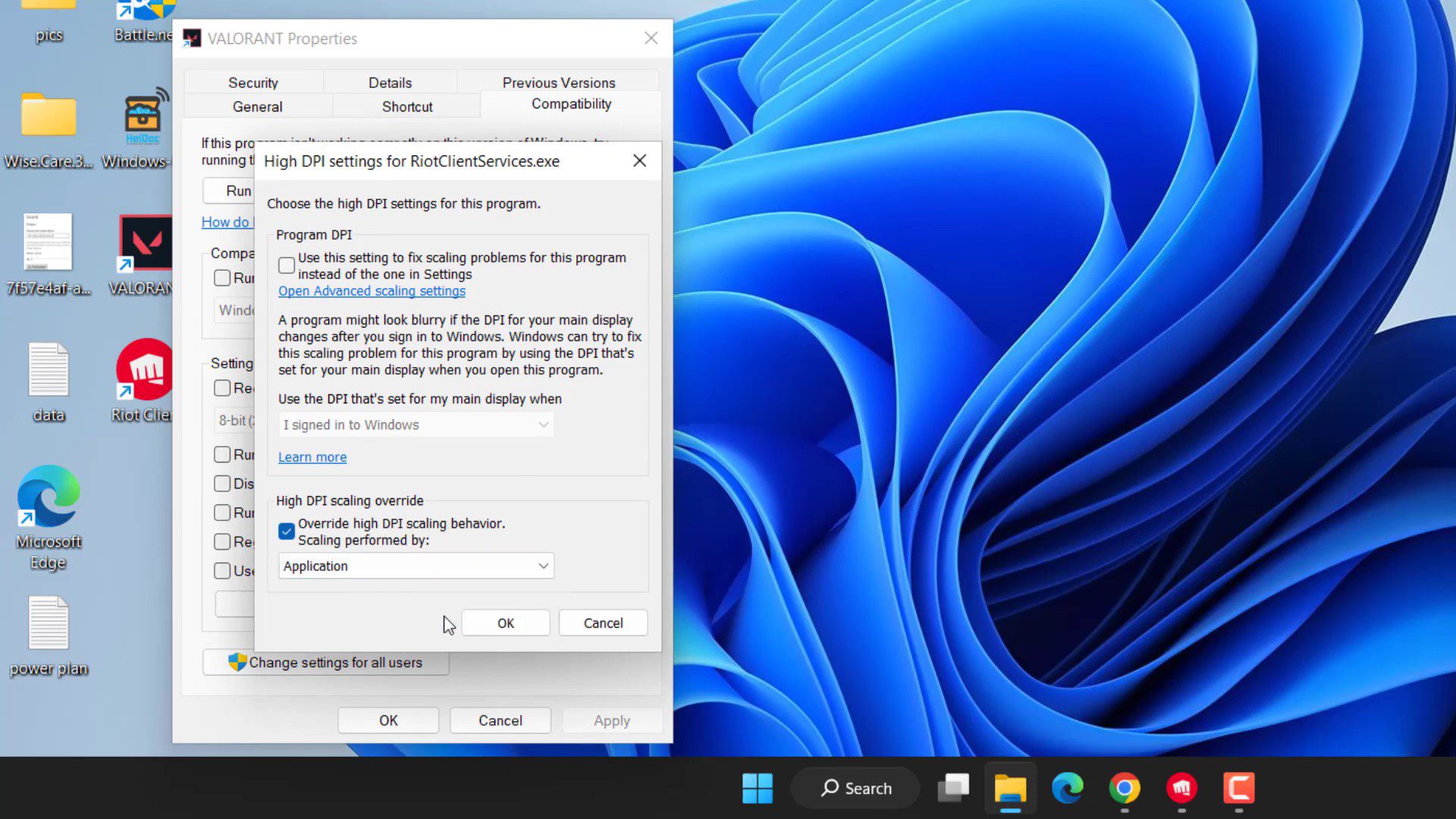Viewport: 1456px width, 819px height.
Task: Launch Microsoft Edge desktop shortcut
Action: 49,518
